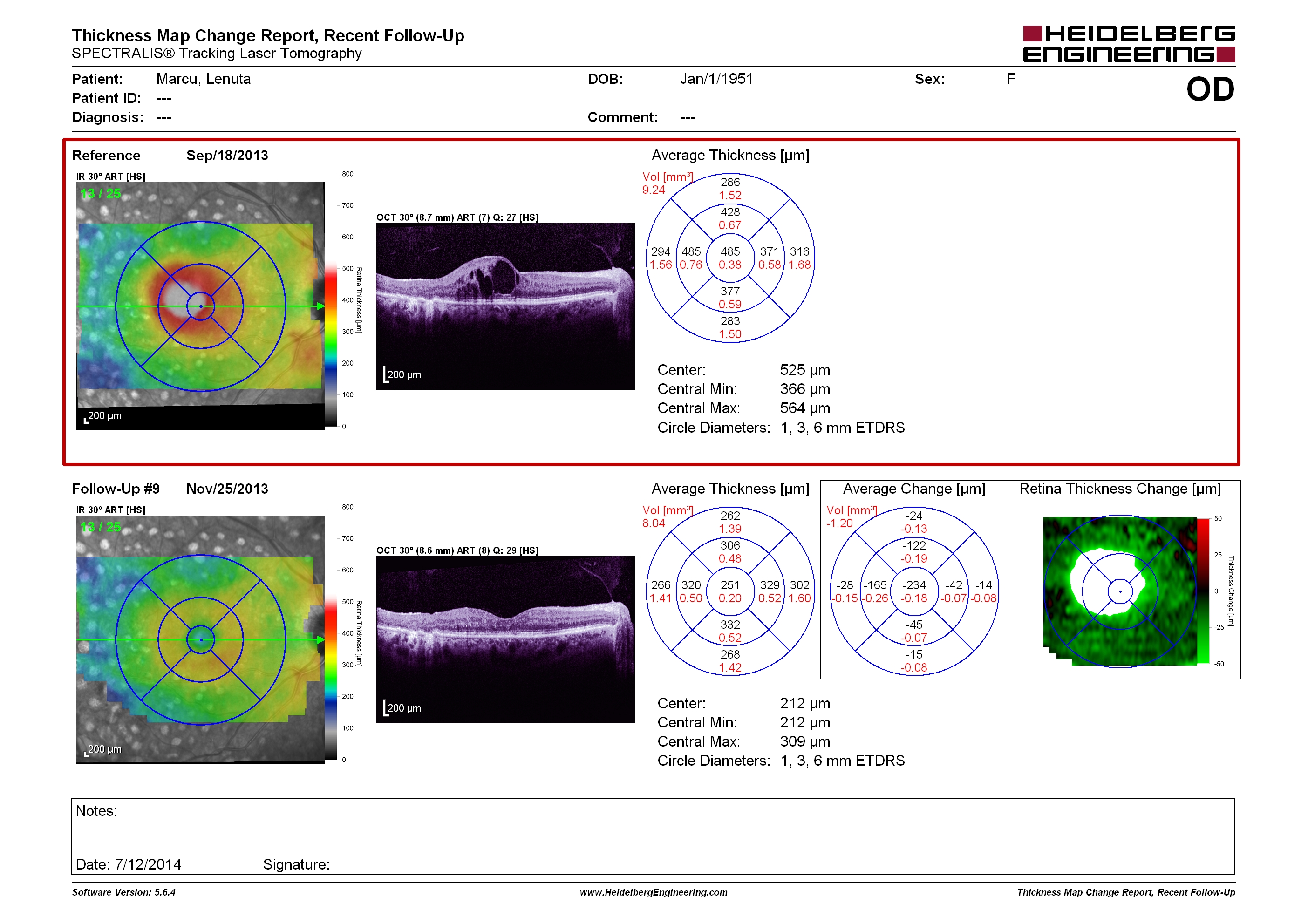Click the Retina Thickness Change [µm] heading
The height and width of the screenshot is (924, 1308).
1120,489
